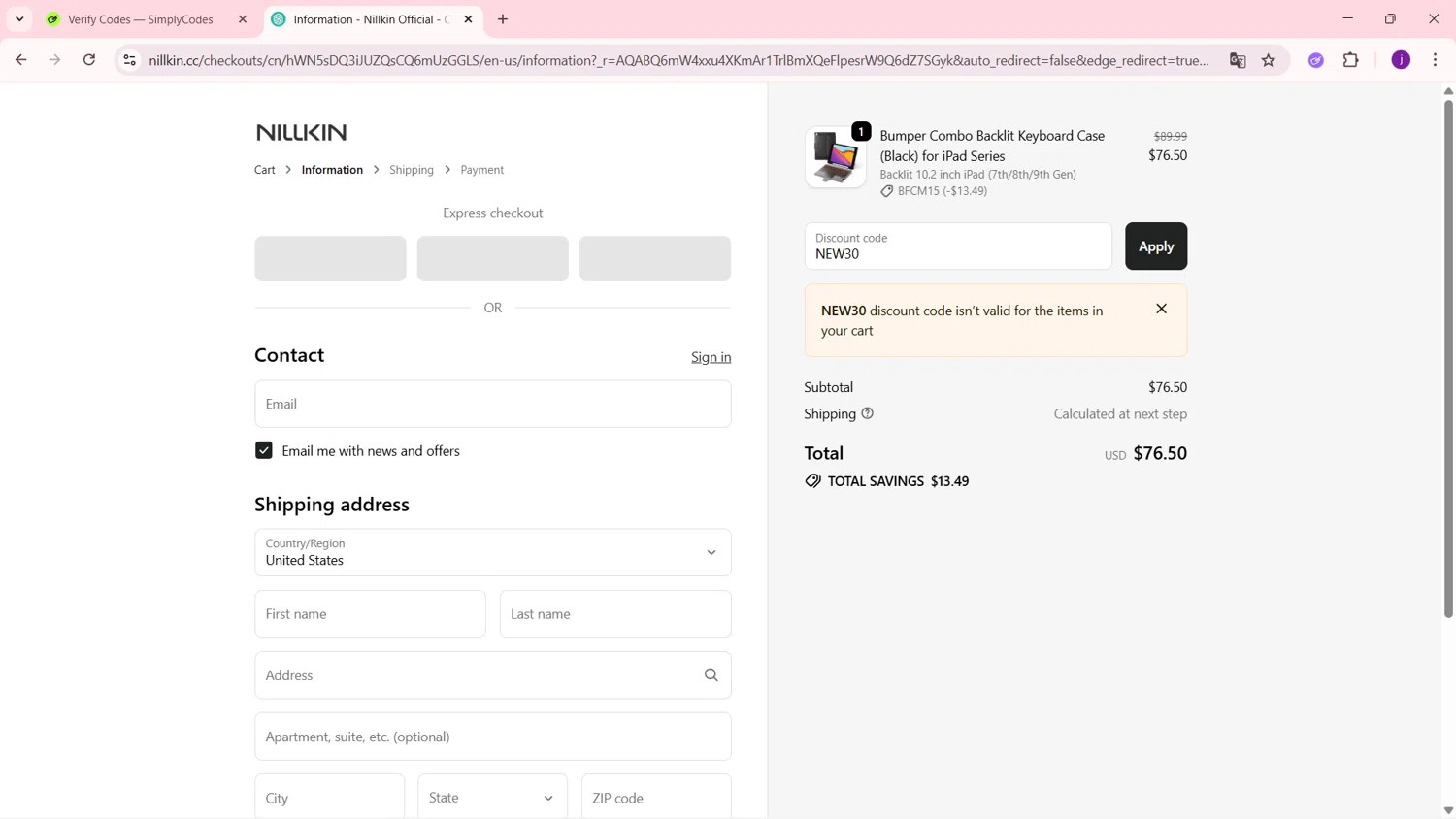Click the Last name field
This screenshot has width=1456, height=819.
click(615, 614)
